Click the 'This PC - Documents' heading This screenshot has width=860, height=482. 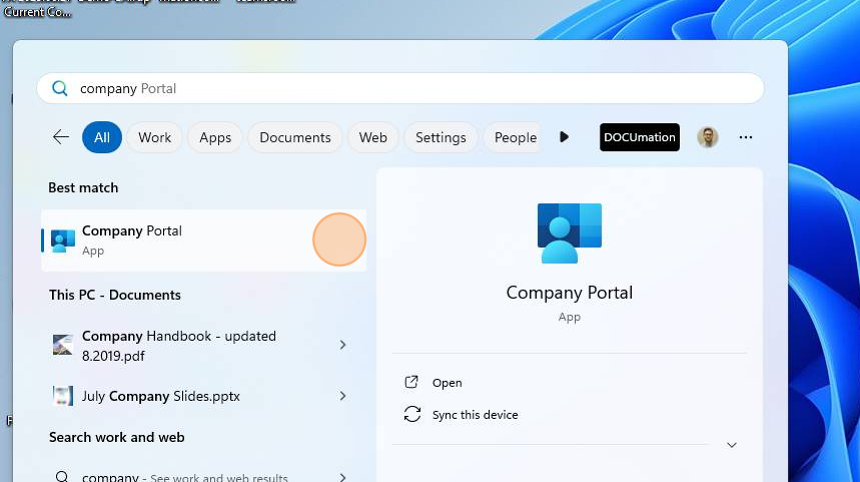(115, 295)
